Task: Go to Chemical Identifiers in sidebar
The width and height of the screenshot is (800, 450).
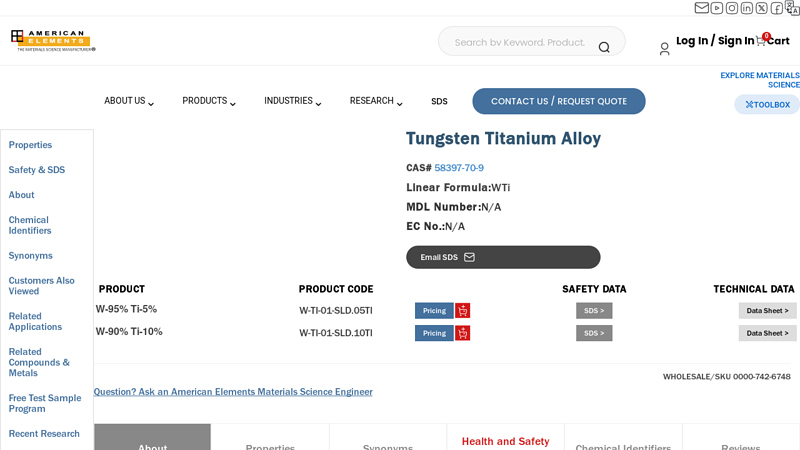Action: pos(30,225)
